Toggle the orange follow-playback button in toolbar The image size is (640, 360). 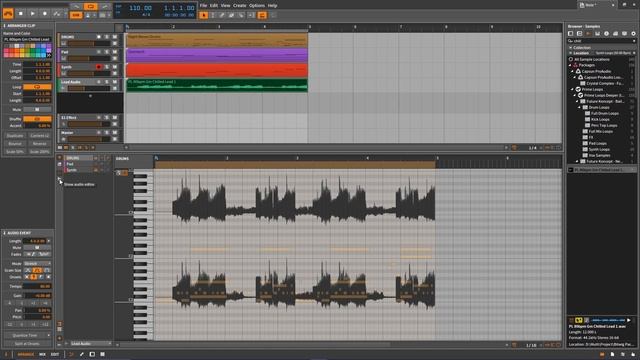point(262,15)
